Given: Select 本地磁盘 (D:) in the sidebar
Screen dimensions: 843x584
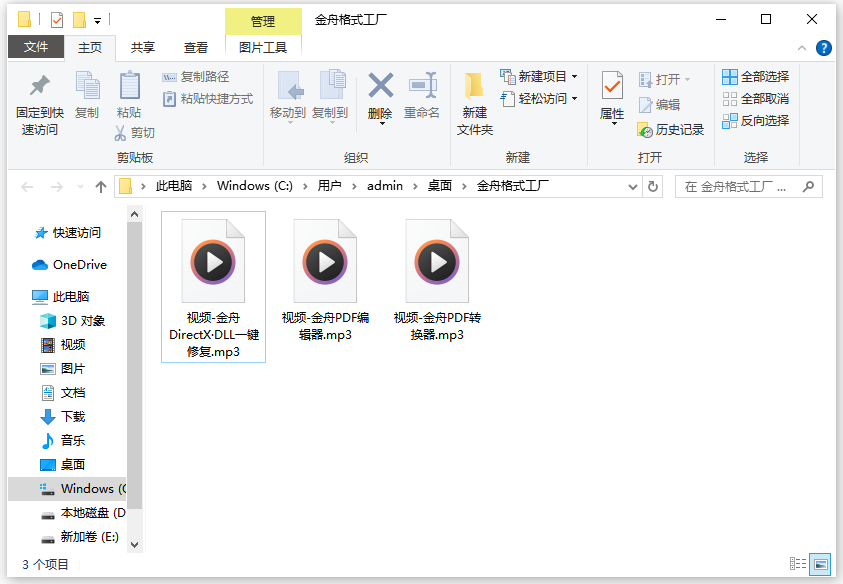Looking at the screenshot, I should tap(83, 513).
